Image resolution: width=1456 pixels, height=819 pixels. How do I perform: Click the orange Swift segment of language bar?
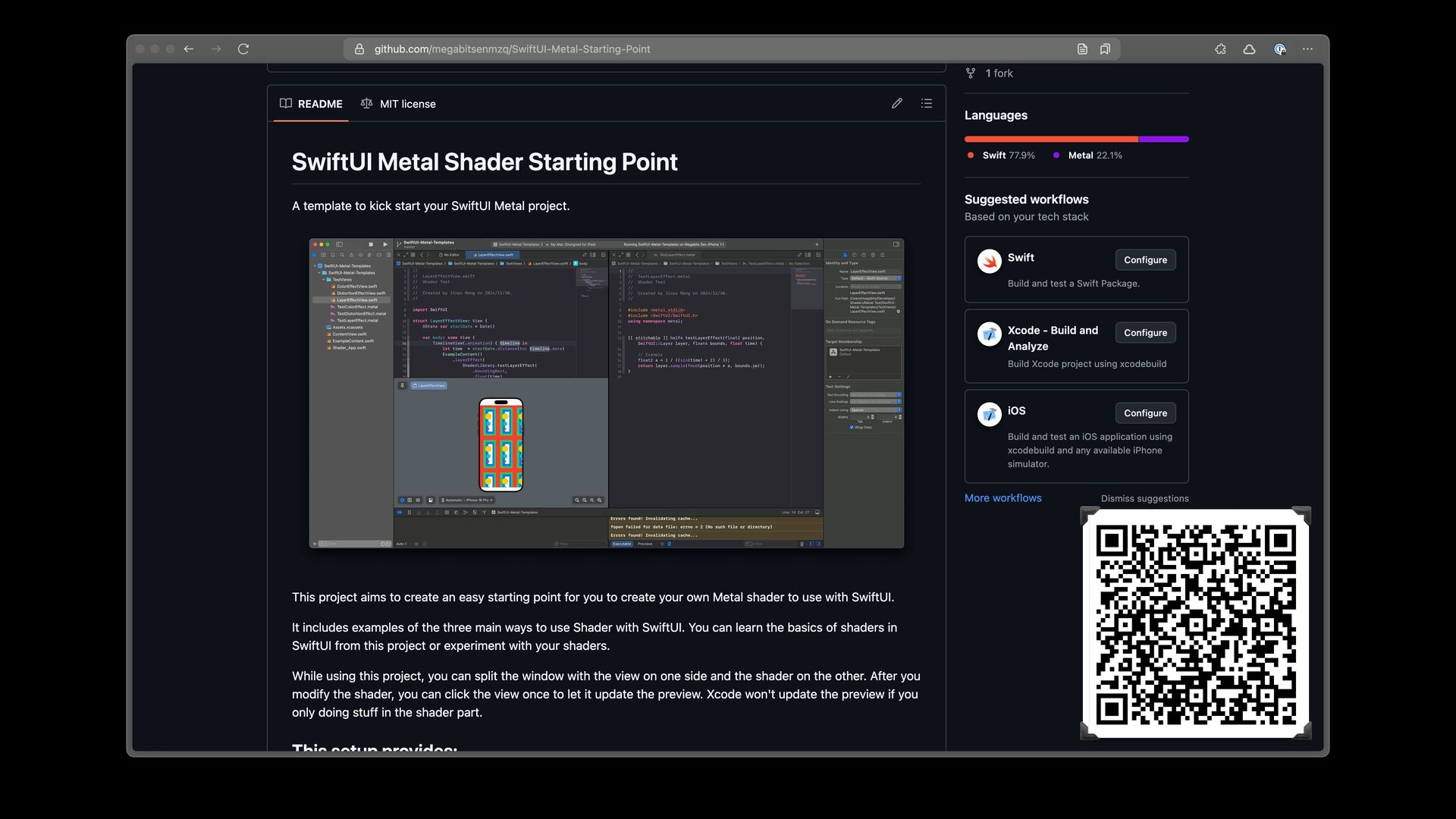[x=1051, y=140]
